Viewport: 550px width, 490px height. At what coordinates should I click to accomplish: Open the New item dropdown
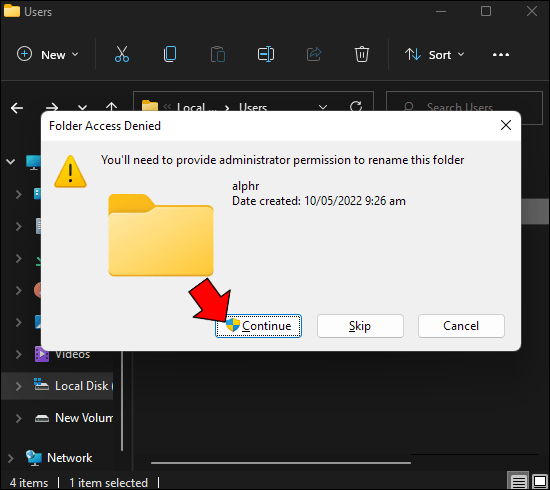(48, 55)
